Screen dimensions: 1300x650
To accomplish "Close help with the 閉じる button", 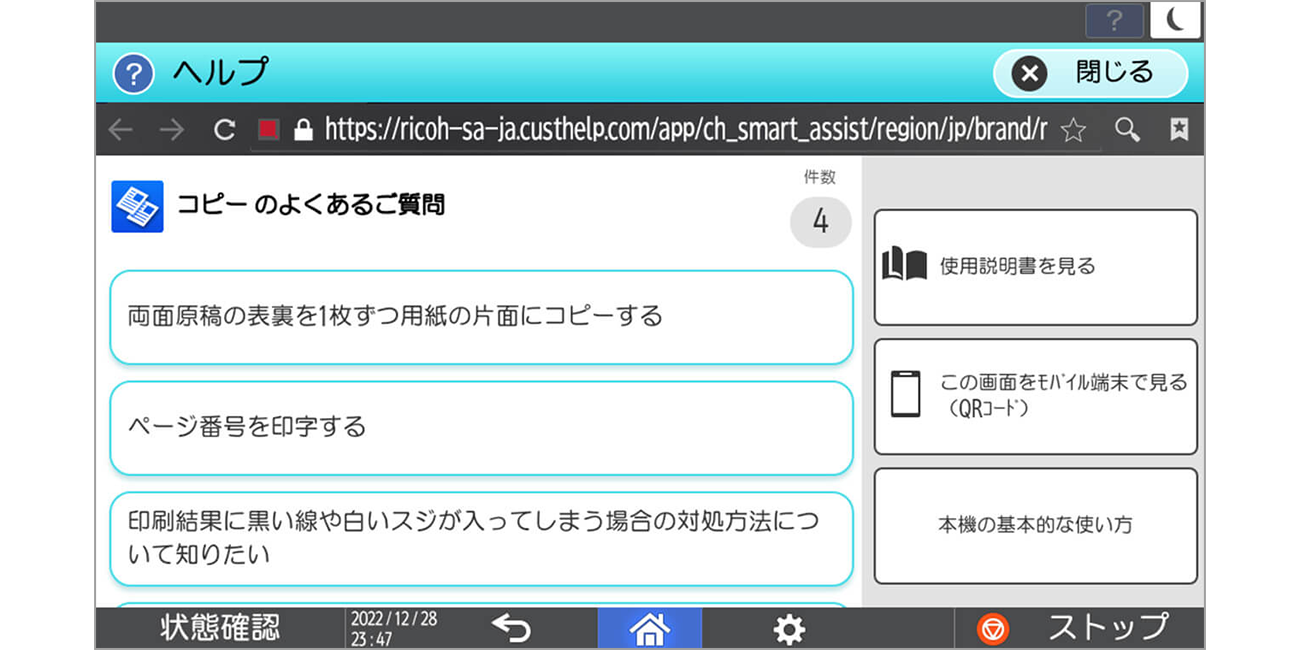I will tap(1090, 73).
